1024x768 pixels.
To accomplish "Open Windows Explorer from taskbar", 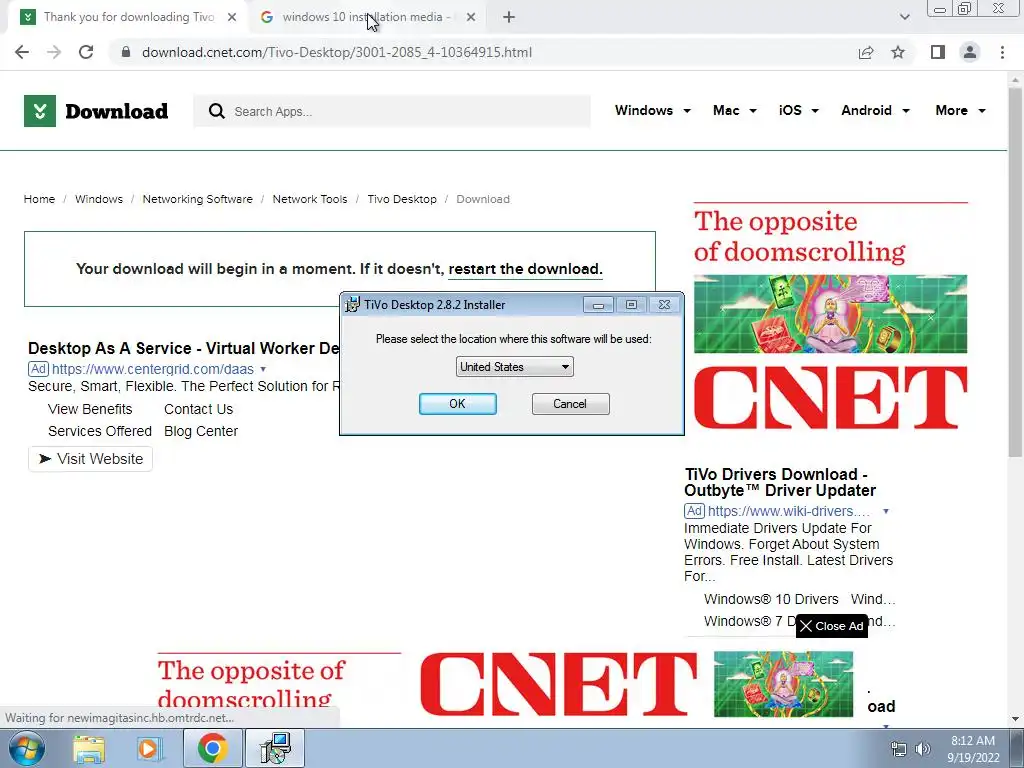I will [x=89, y=749].
